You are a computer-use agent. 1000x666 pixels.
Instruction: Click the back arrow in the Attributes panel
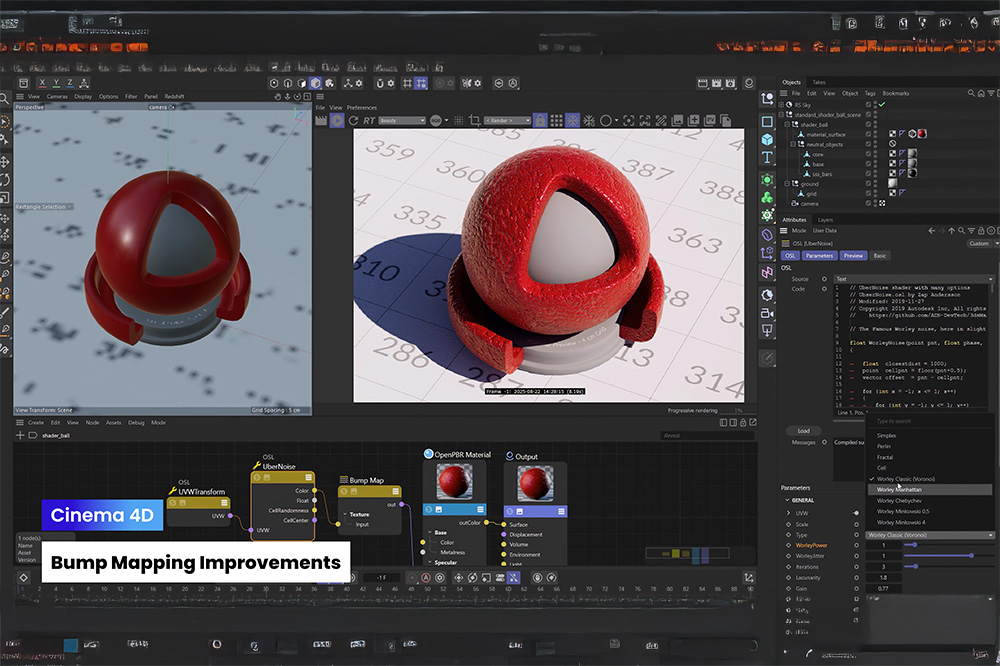tap(930, 231)
